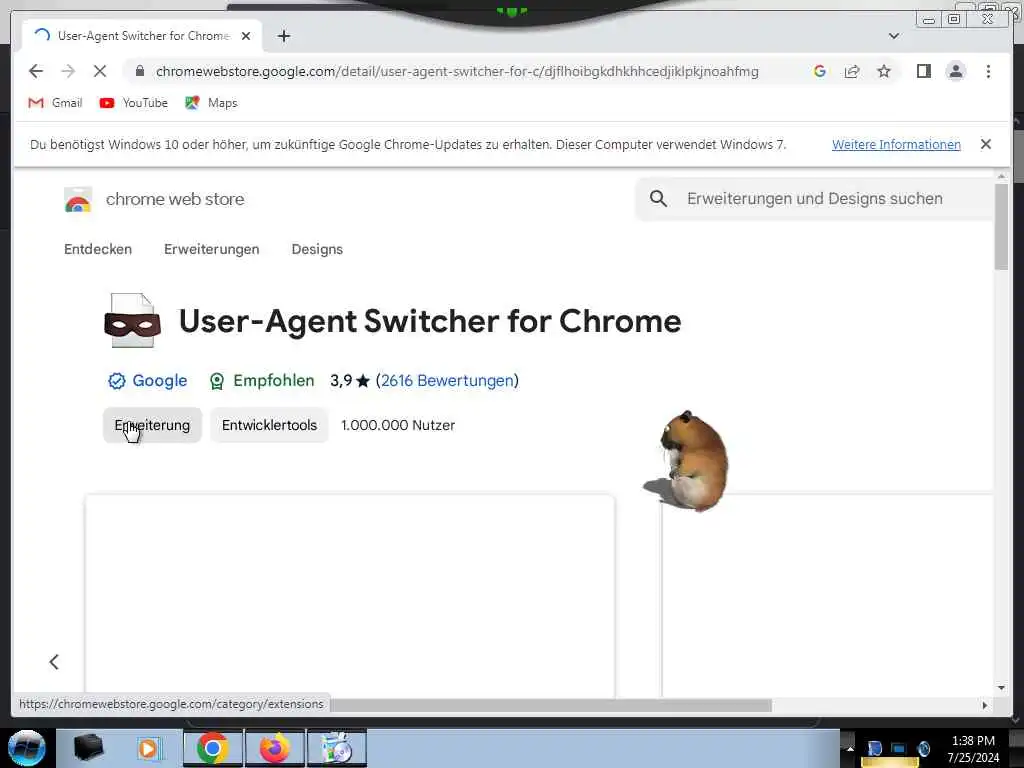The height and width of the screenshot is (768, 1024).
Task: Click the scroll-down arrow of page
Action: click(x=1001, y=688)
